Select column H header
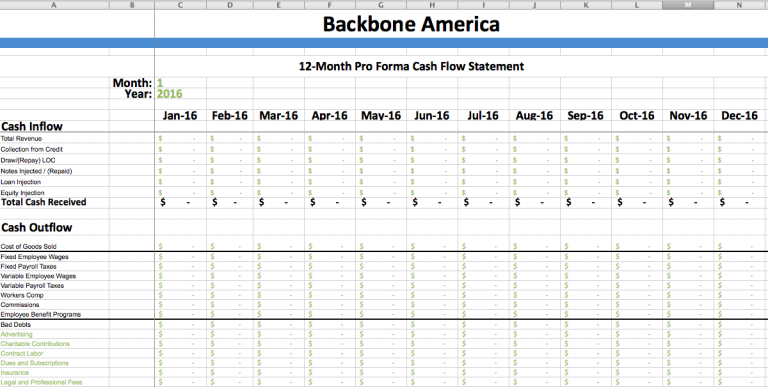Screen dimensions: 768x387 pos(432,5)
